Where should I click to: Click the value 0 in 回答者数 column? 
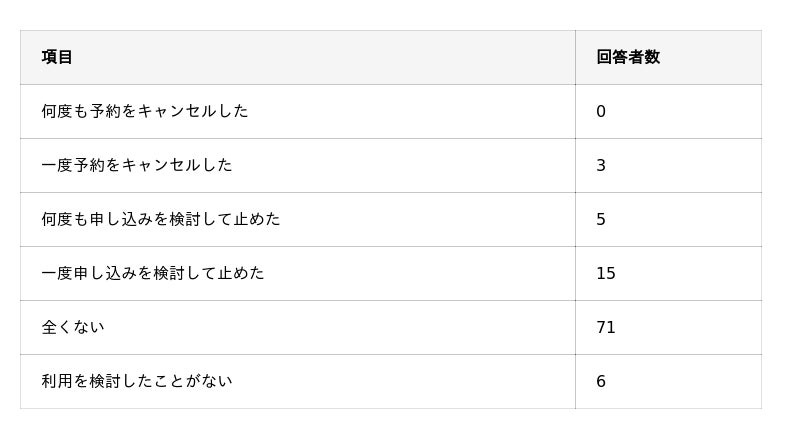pos(601,112)
